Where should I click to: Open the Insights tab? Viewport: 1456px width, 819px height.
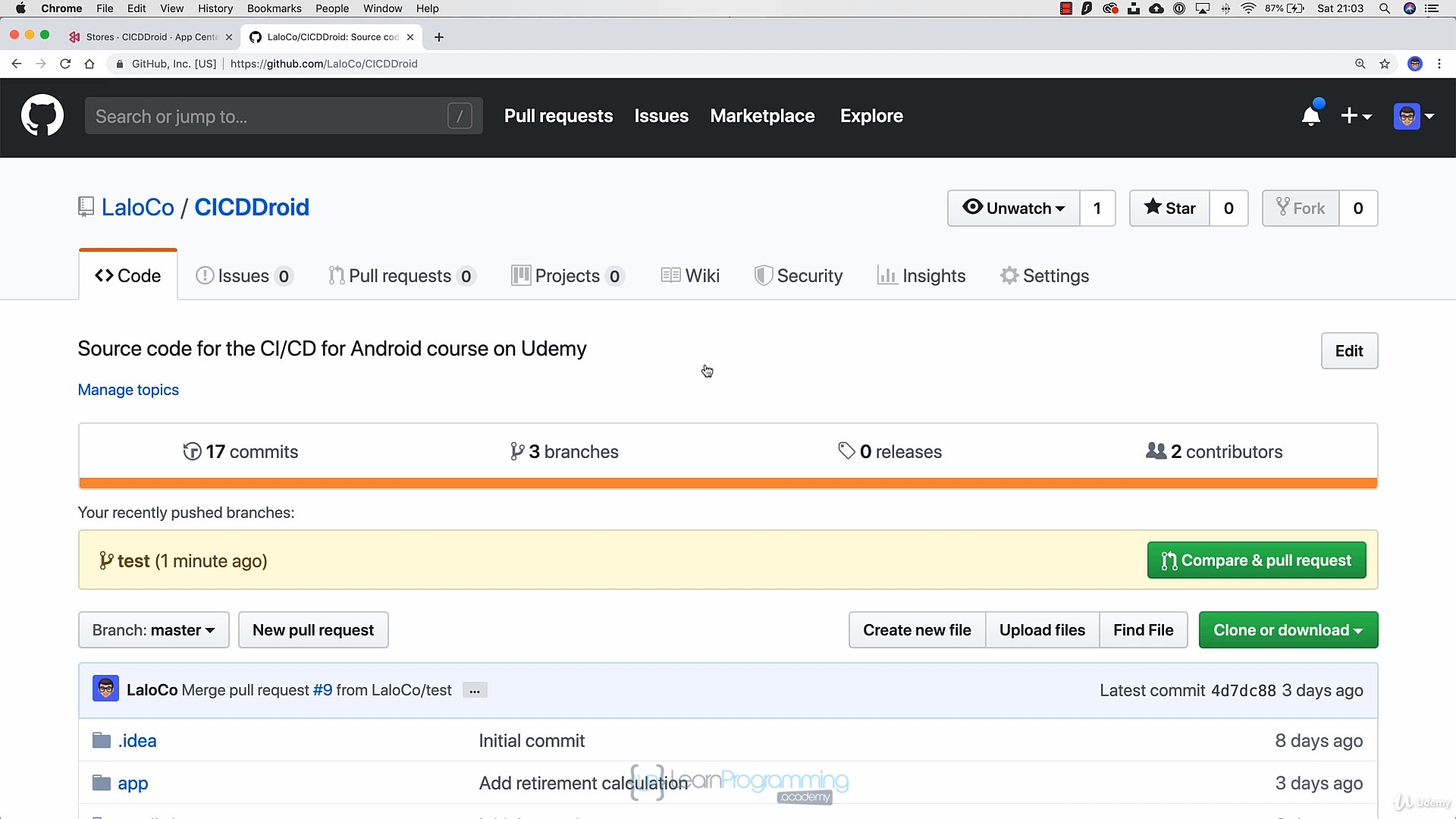[921, 275]
